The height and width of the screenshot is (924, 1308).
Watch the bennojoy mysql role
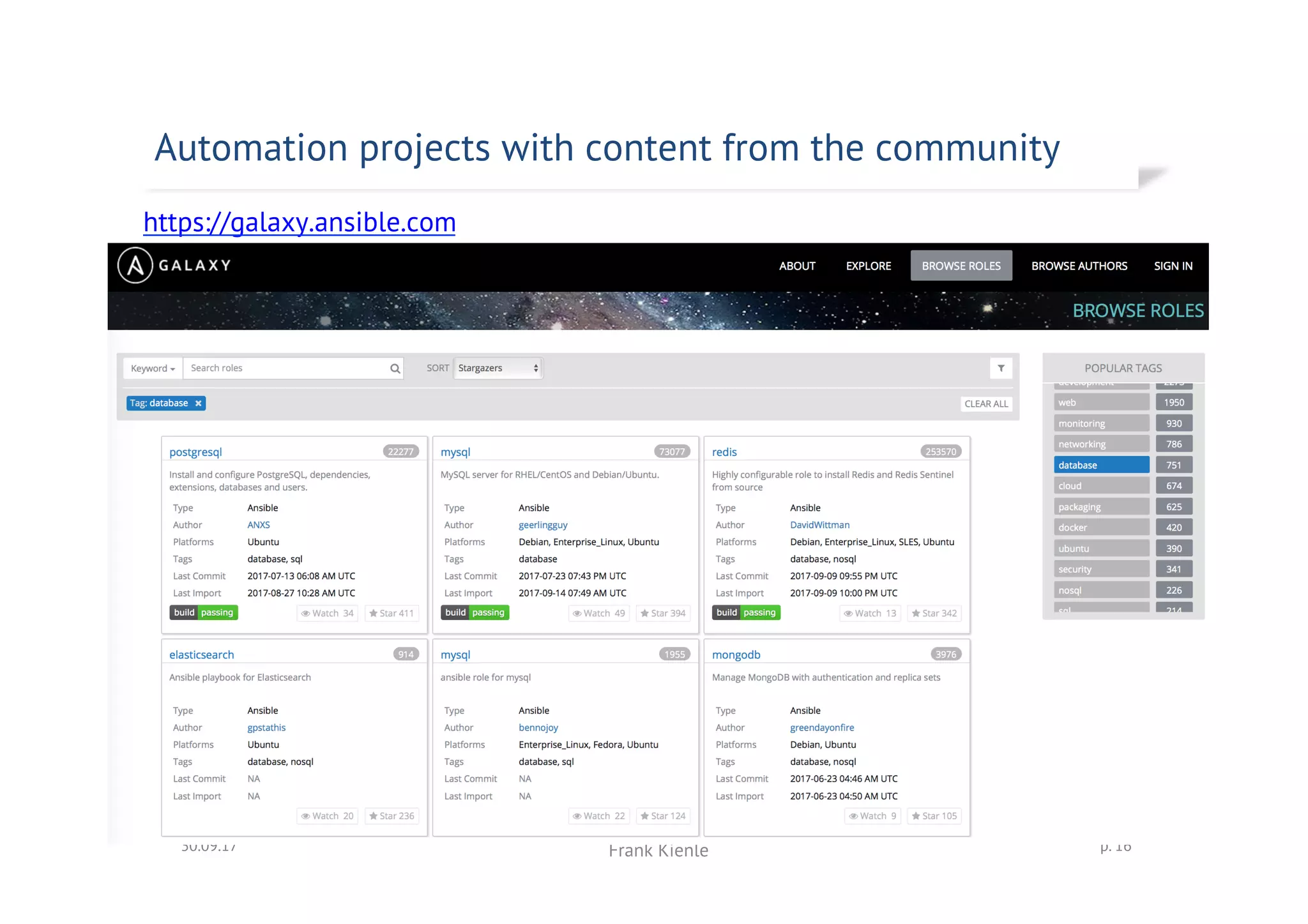(599, 815)
